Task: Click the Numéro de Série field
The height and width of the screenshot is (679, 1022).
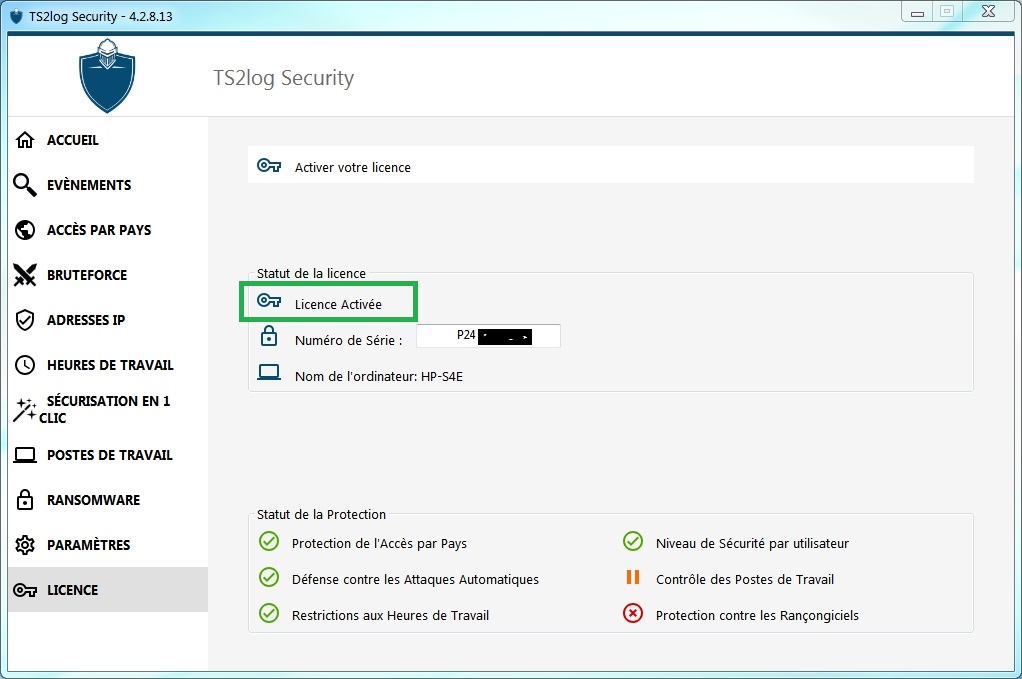Action: [488, 336]
